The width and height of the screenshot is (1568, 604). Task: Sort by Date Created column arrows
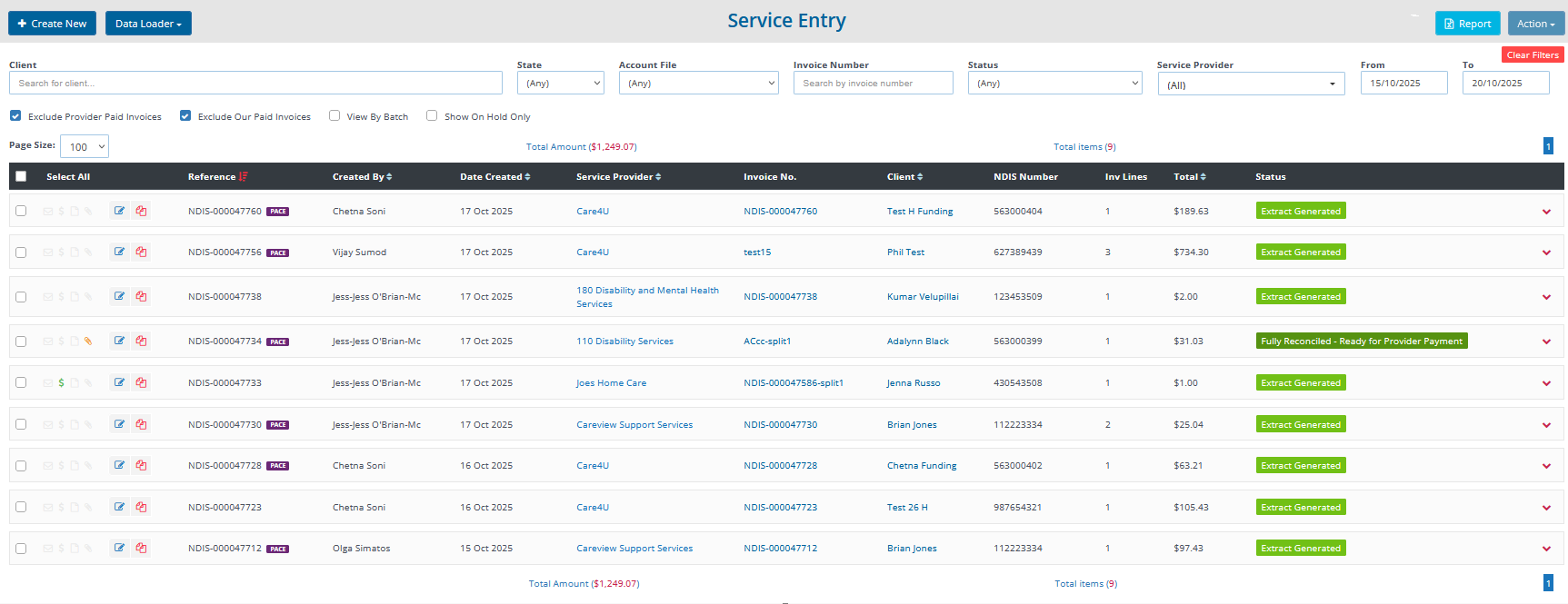527,177
